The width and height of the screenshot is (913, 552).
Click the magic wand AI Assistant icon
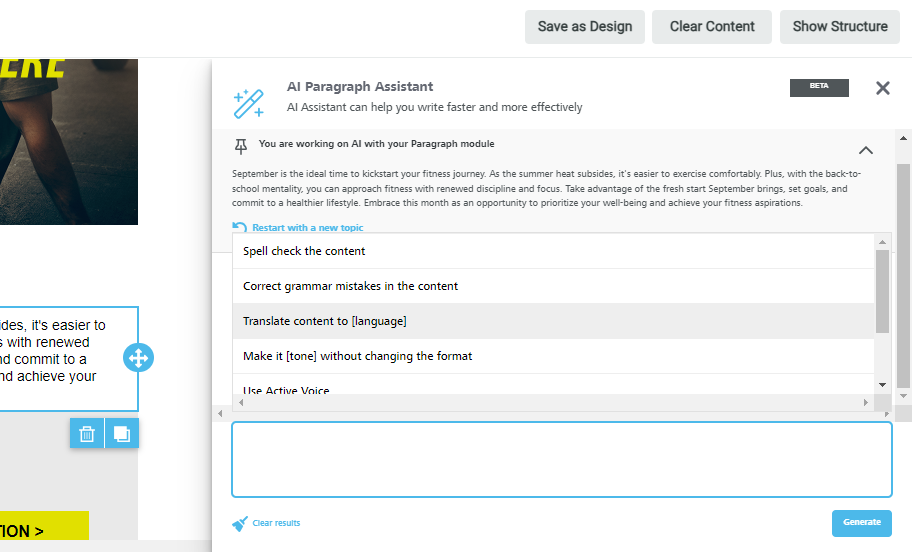point(247,102)
